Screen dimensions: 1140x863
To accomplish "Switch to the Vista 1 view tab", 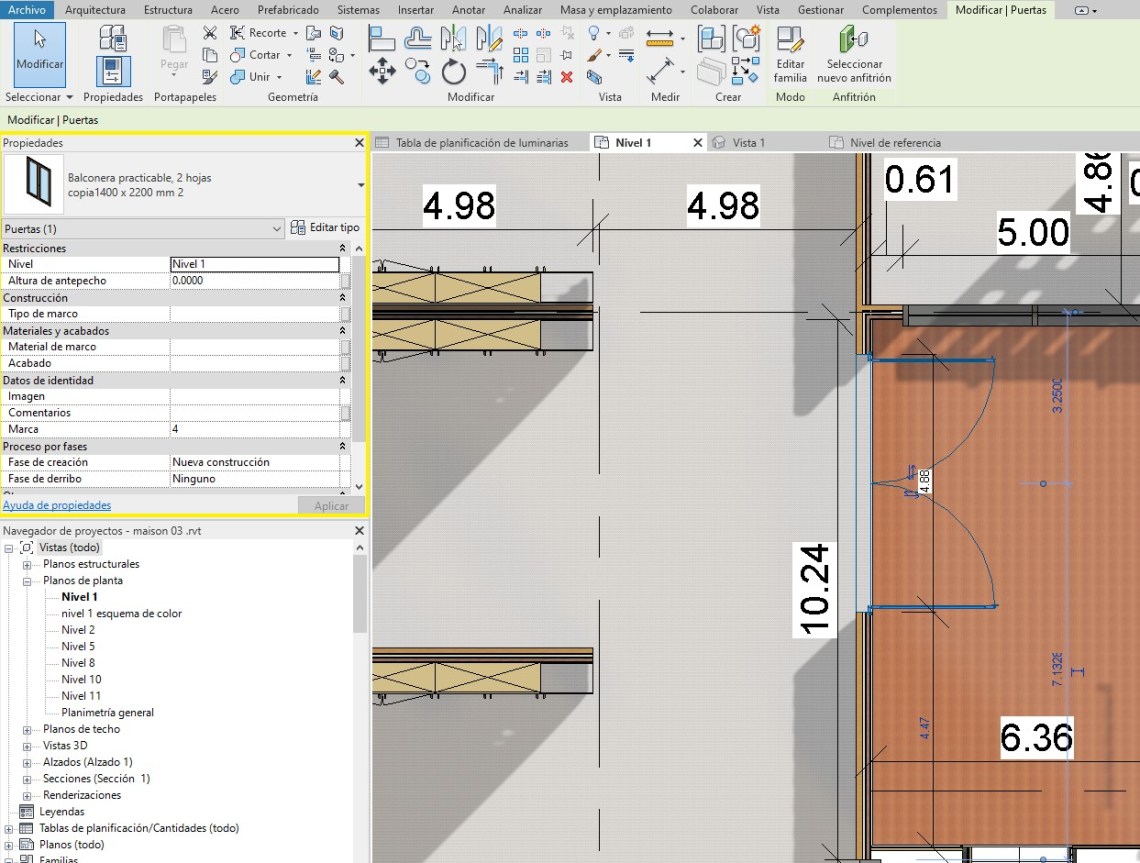I will pyautogui.click(x=748, y=143).
